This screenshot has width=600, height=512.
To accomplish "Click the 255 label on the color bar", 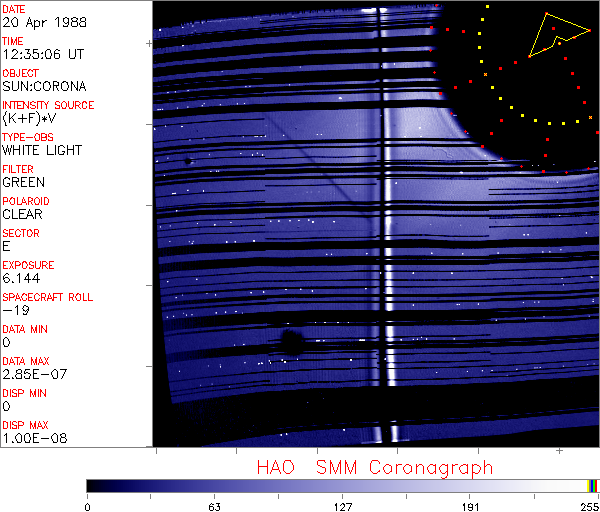I will 588,505.
